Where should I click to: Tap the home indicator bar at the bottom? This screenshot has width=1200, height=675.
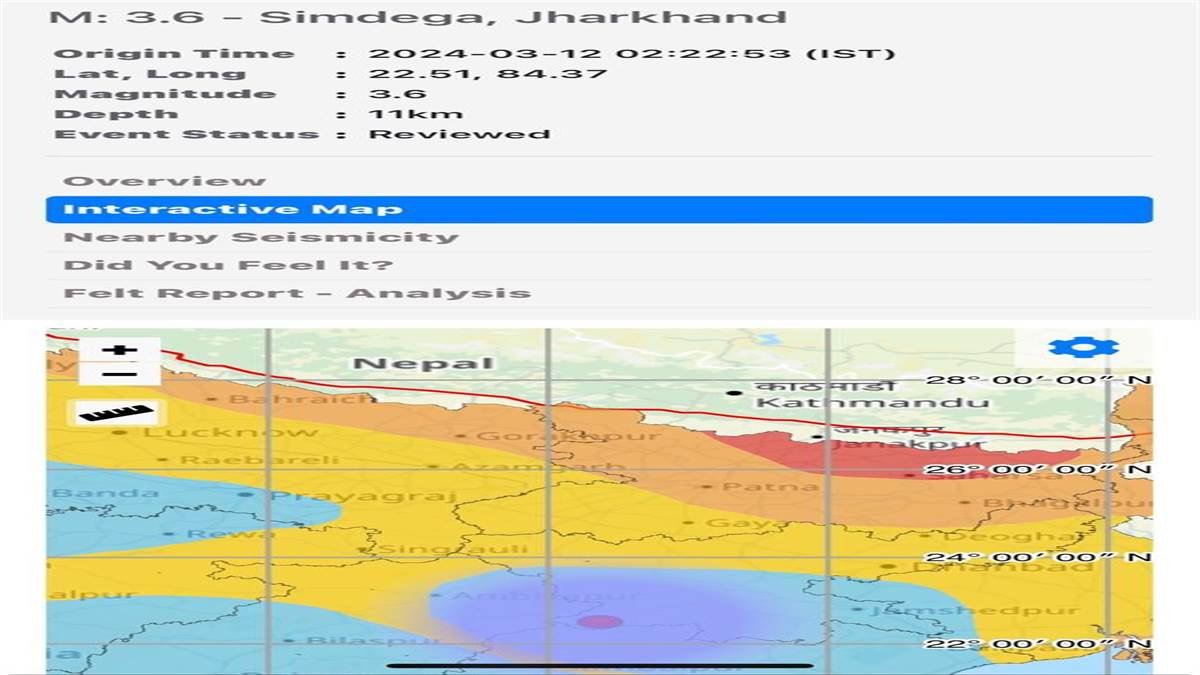pyautogui.click(x=599, y=665)
